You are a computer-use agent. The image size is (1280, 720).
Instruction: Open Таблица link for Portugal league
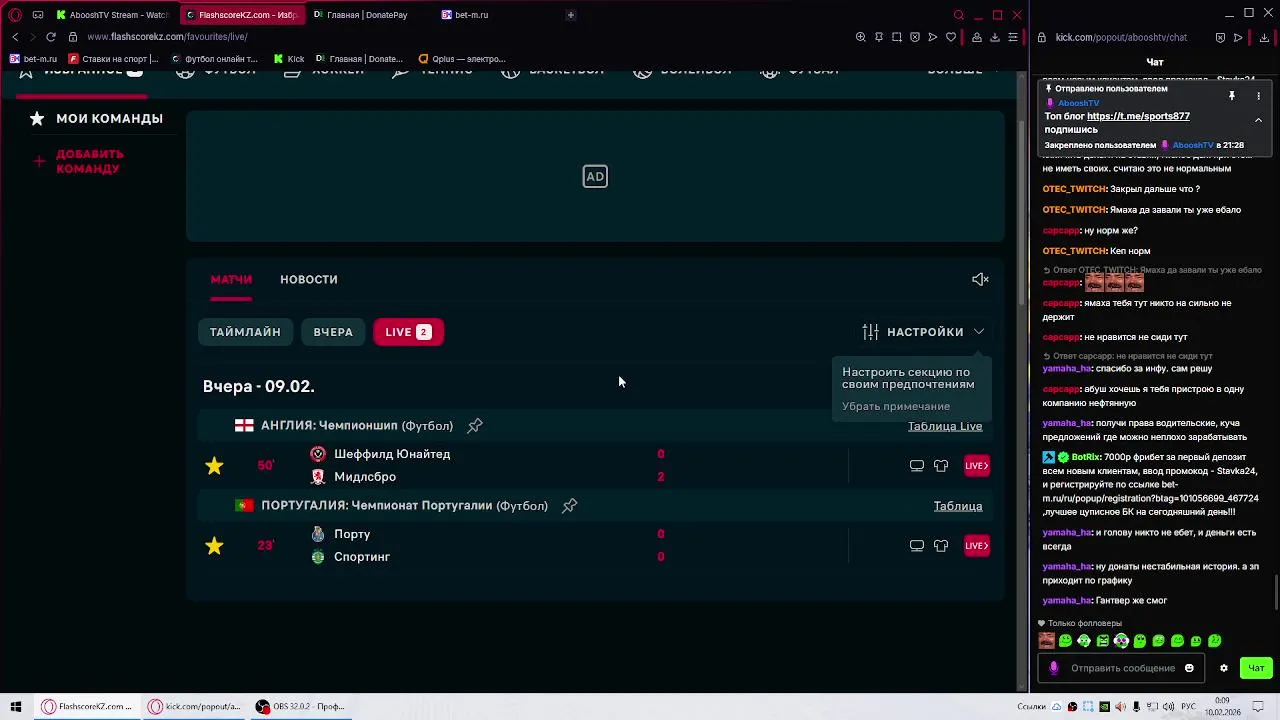(x=958, y=506)
